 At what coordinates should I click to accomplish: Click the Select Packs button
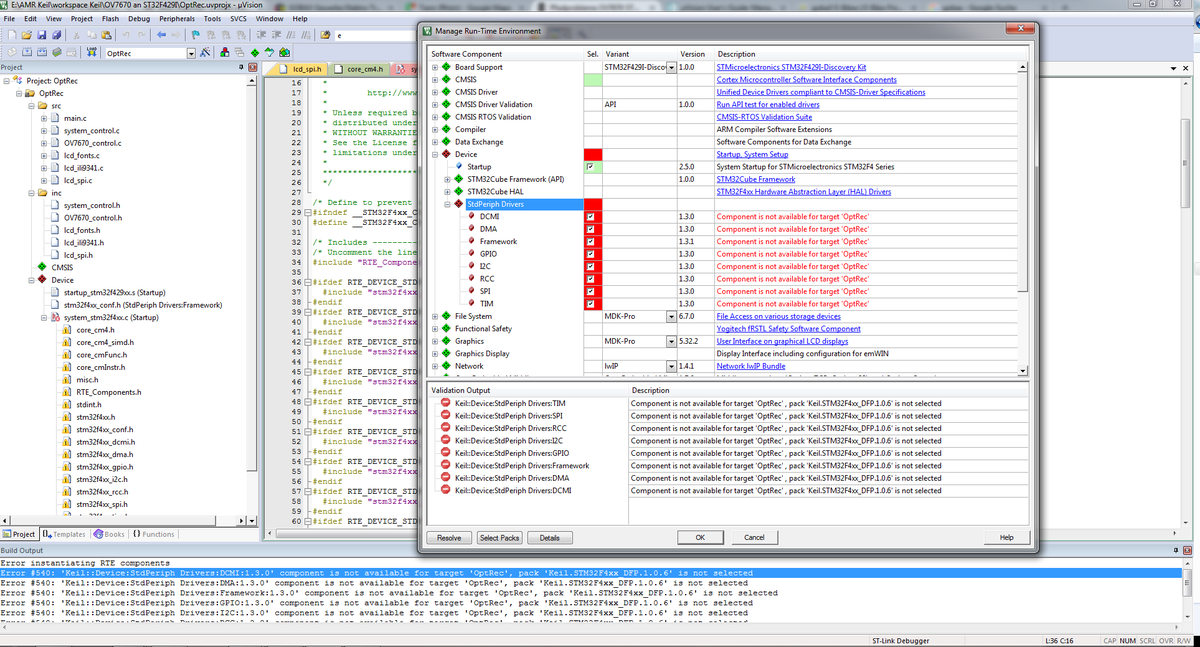pos(499,537)
